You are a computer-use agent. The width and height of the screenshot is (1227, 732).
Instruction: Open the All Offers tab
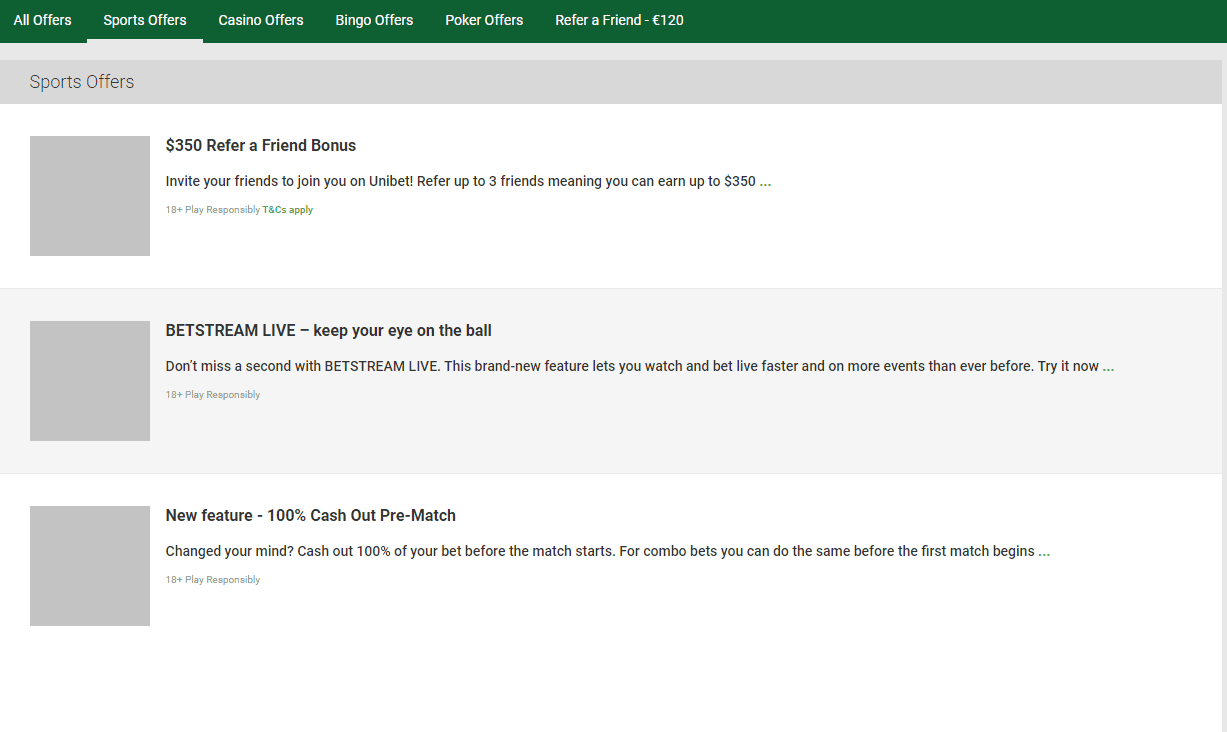(43, 20)
